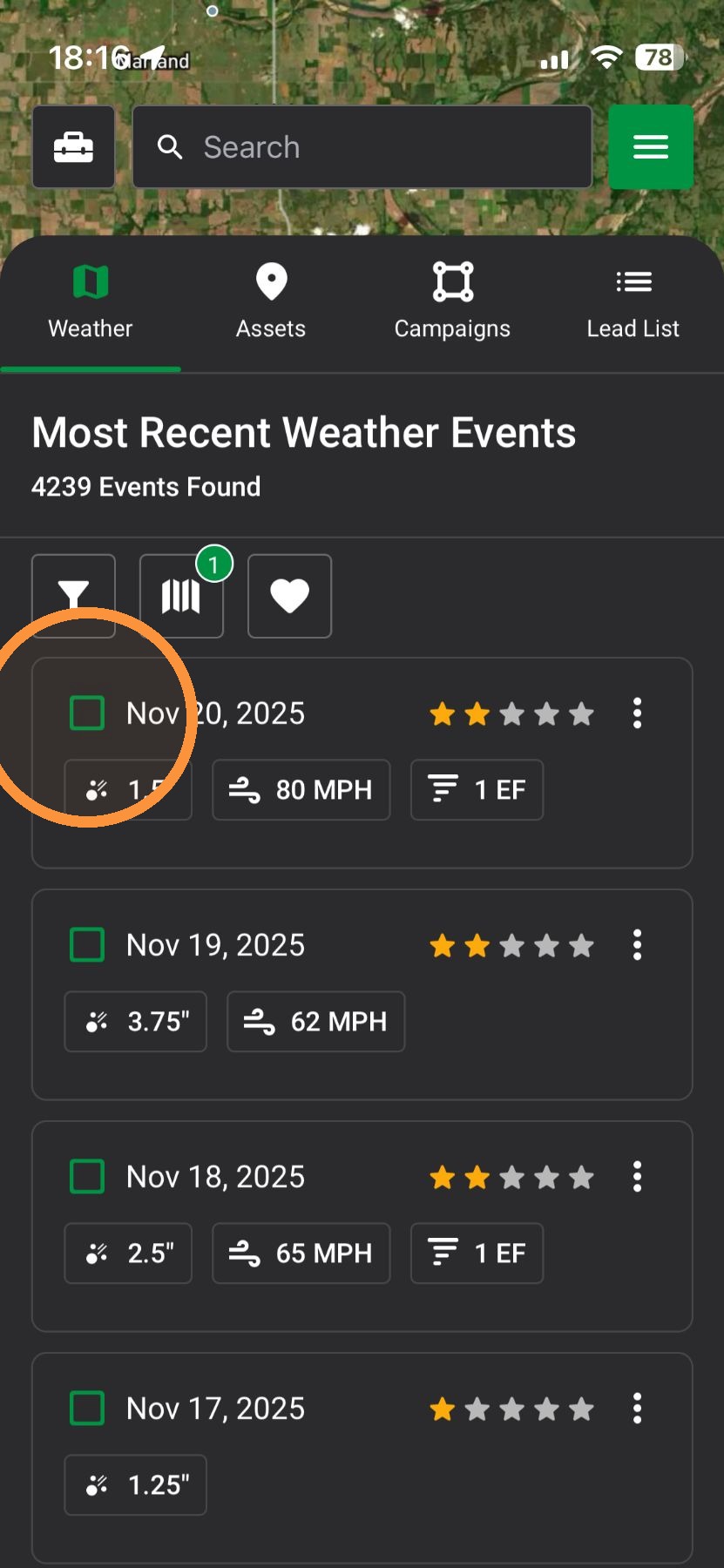Viewport: 724px width, 1568px height.
Task: Expand options menu for Nov 17 event
Action: pos(638,1408)
